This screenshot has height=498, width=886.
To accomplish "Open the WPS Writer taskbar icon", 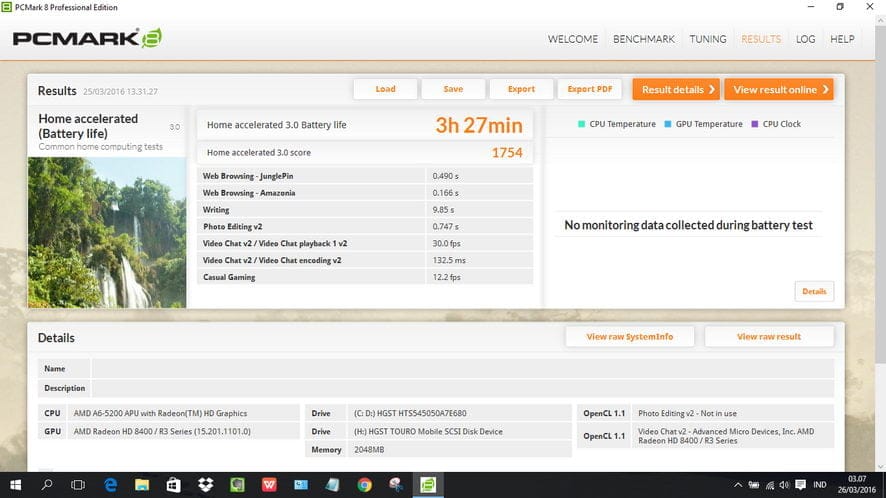I will coord(269,485).
